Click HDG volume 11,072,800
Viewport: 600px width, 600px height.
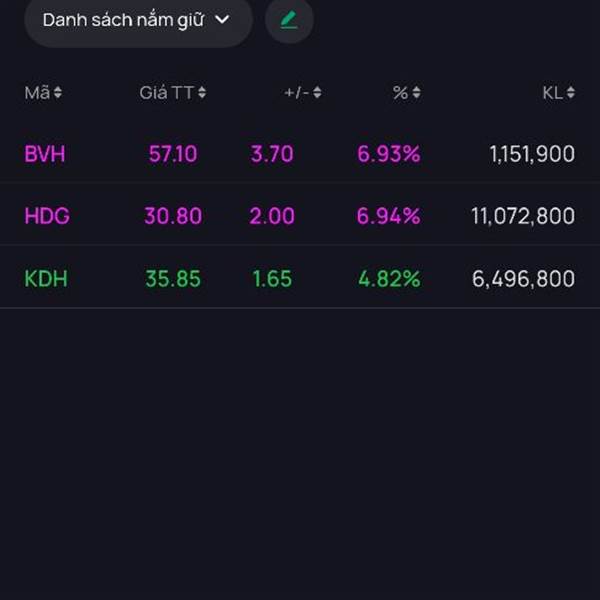[x=523, y=216]
